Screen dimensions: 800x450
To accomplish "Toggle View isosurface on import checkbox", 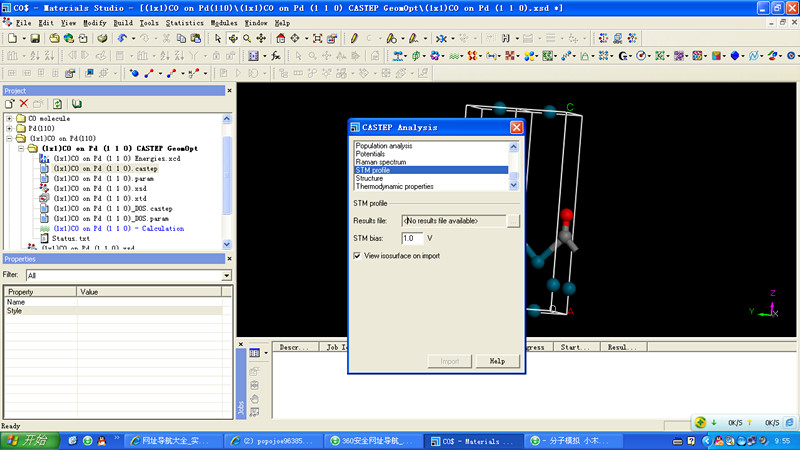I will pos(358,256).
